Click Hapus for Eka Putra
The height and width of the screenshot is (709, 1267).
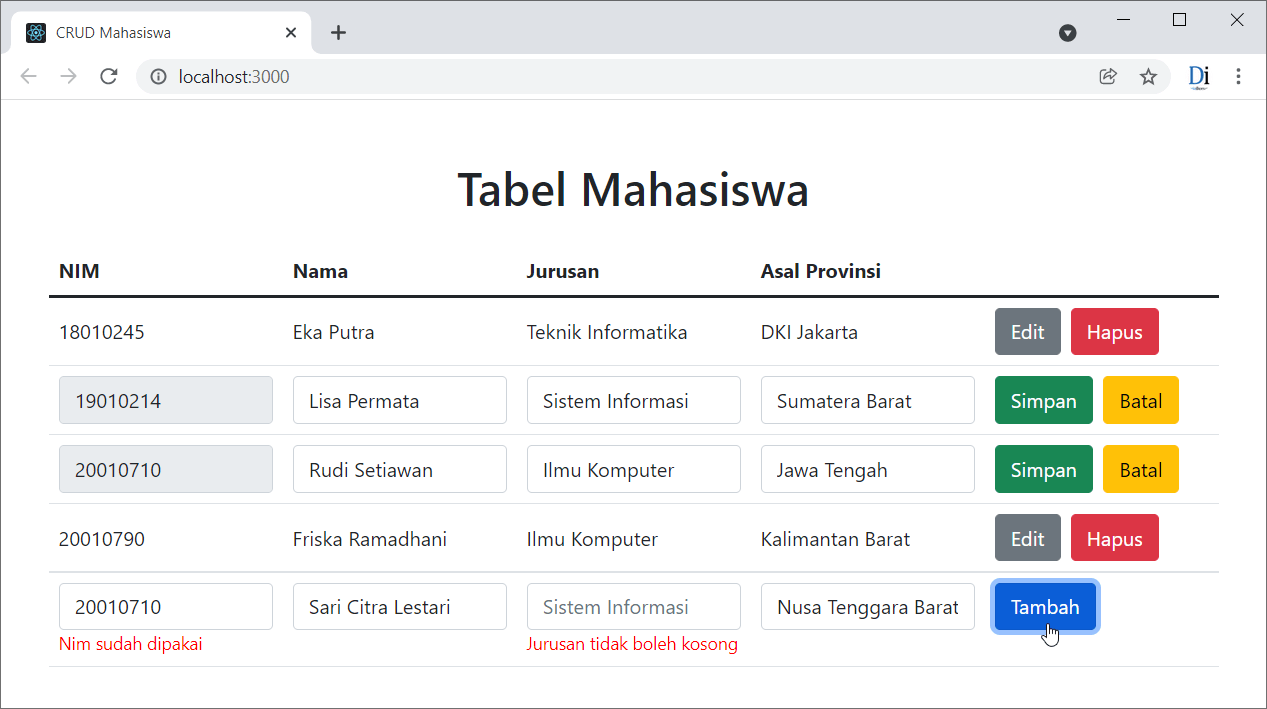pyautogui.click(x=1114, y=332)
